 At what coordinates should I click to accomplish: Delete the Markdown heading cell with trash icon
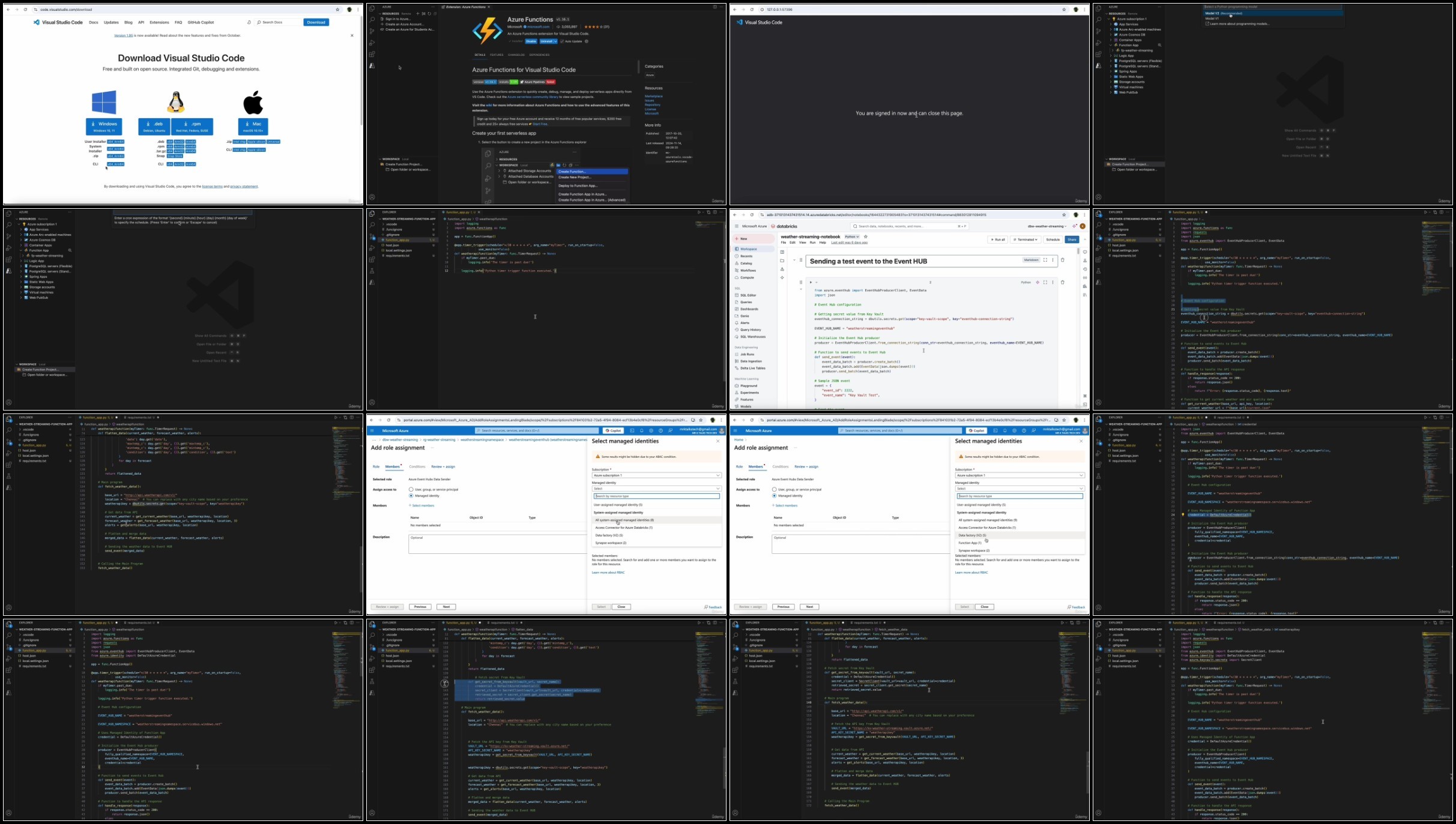(1062, 260)
